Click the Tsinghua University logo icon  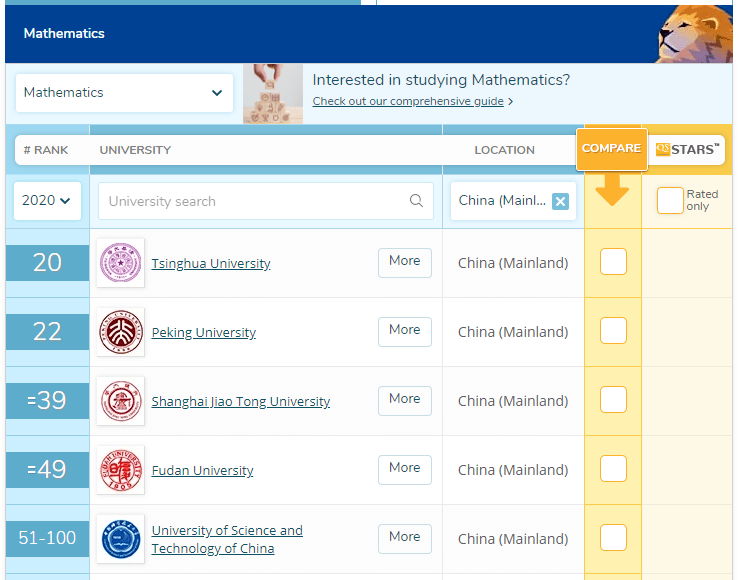pos(120,263)
